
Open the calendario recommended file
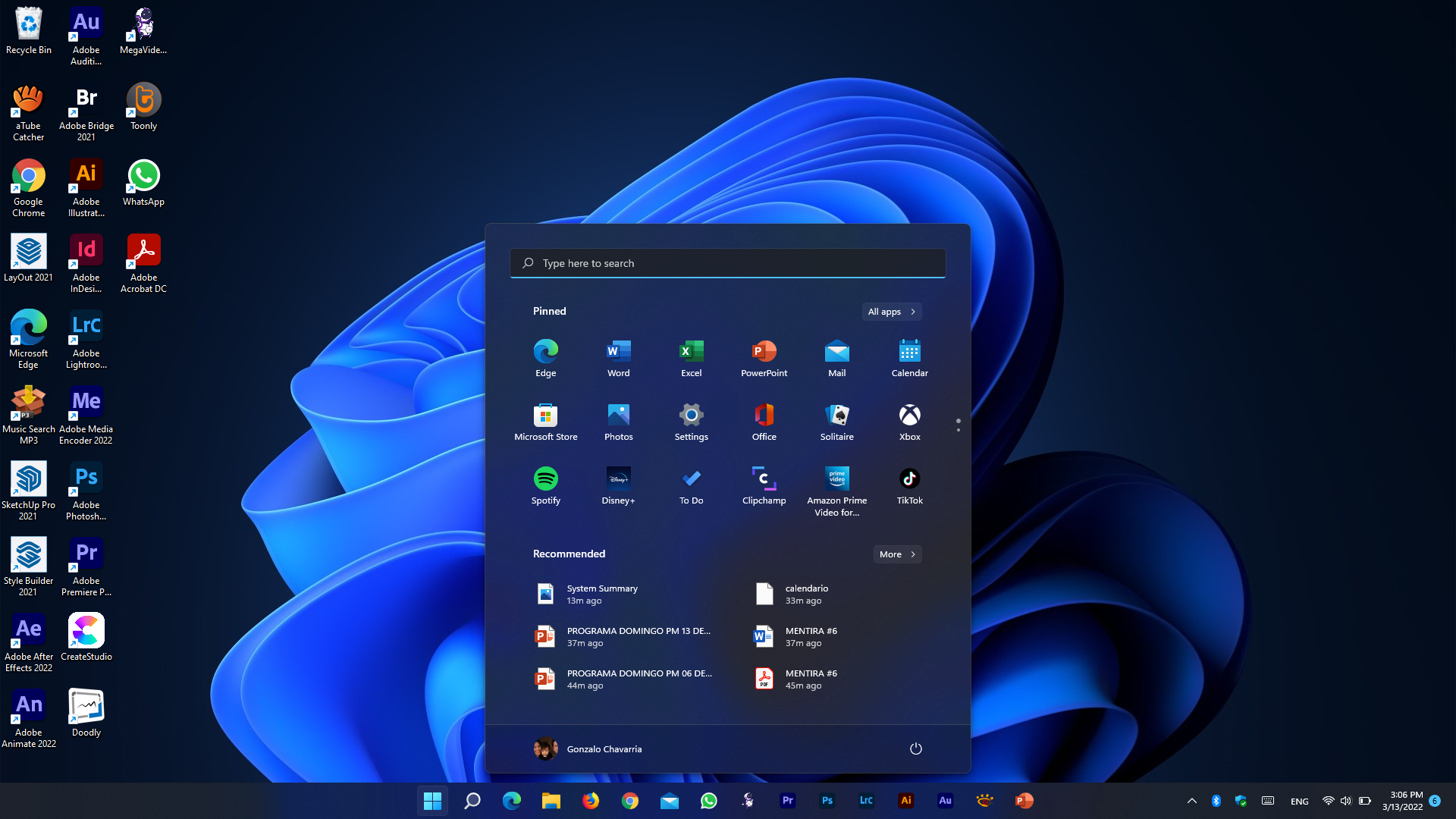(x=805, y=594)
